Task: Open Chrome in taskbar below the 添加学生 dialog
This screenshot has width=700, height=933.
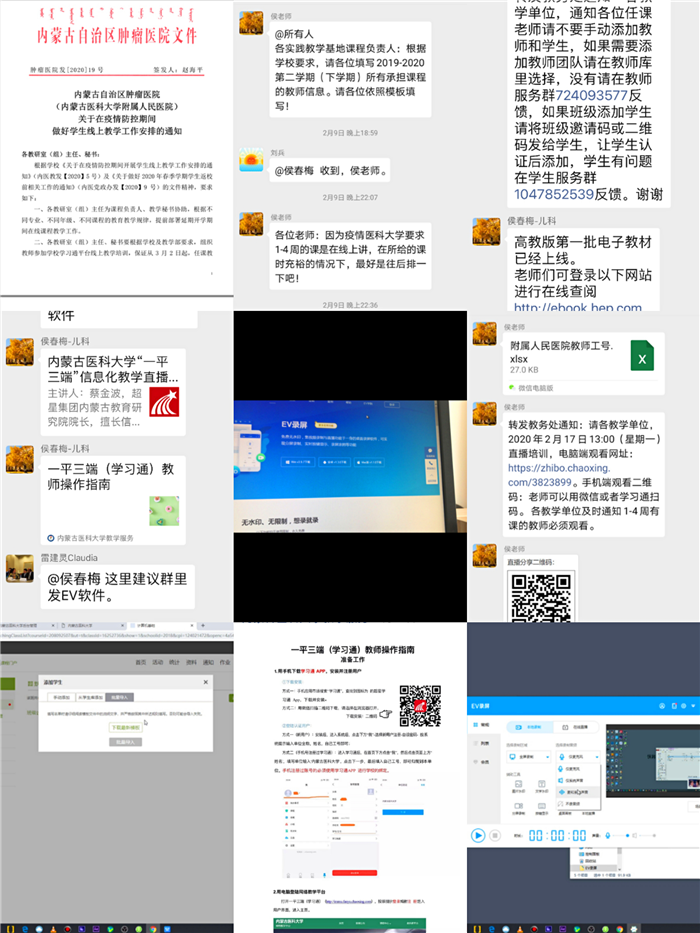Action: pyautogui.click(x=153, y=929)
